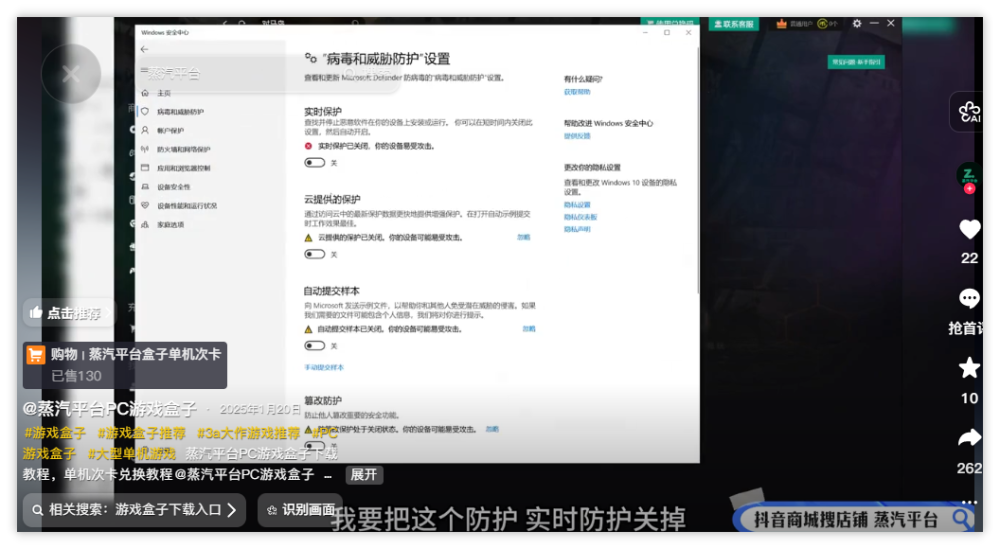The height and width of the screenshot is (549, 1000).
Task: Toggle the 自动提交样本 switch
Action: [314, 346]
